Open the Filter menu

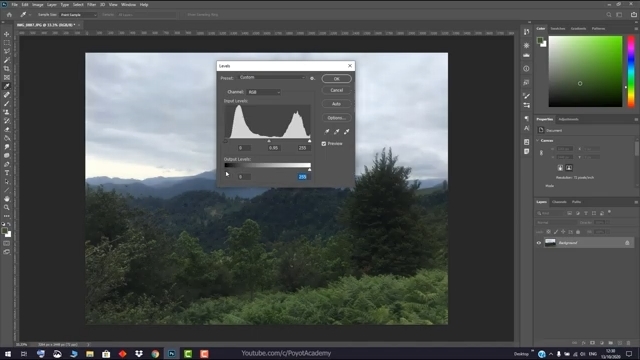click(91, 4)
